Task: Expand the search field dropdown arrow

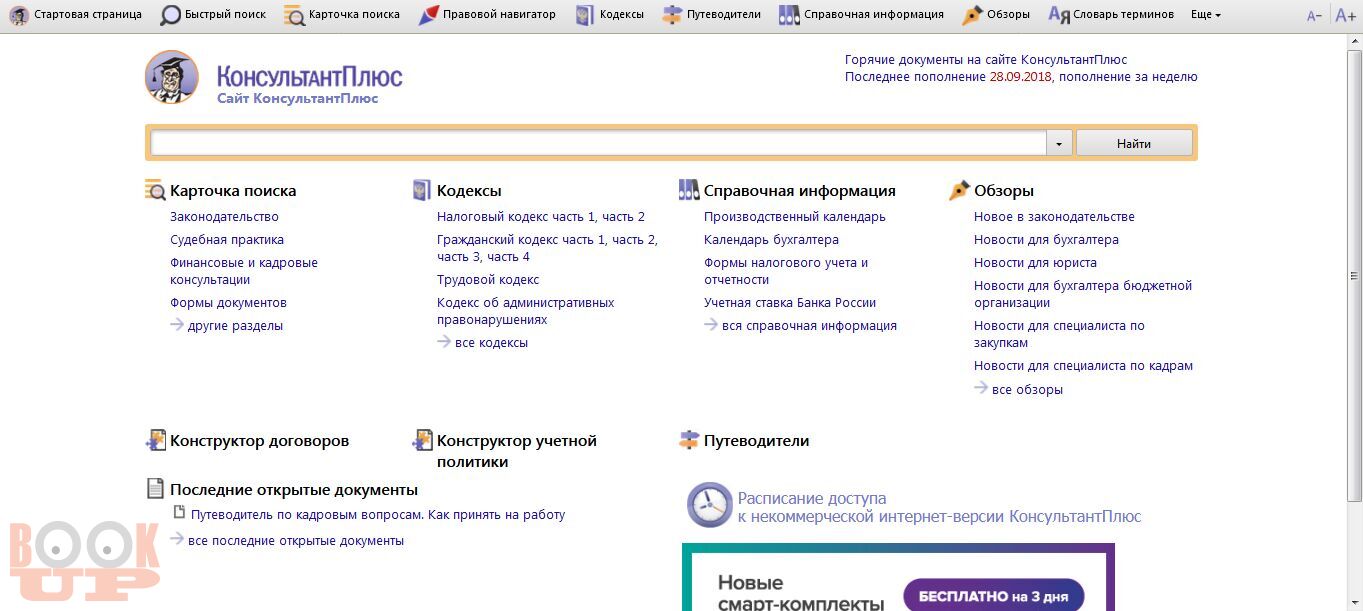Action: pos(1059,144)
